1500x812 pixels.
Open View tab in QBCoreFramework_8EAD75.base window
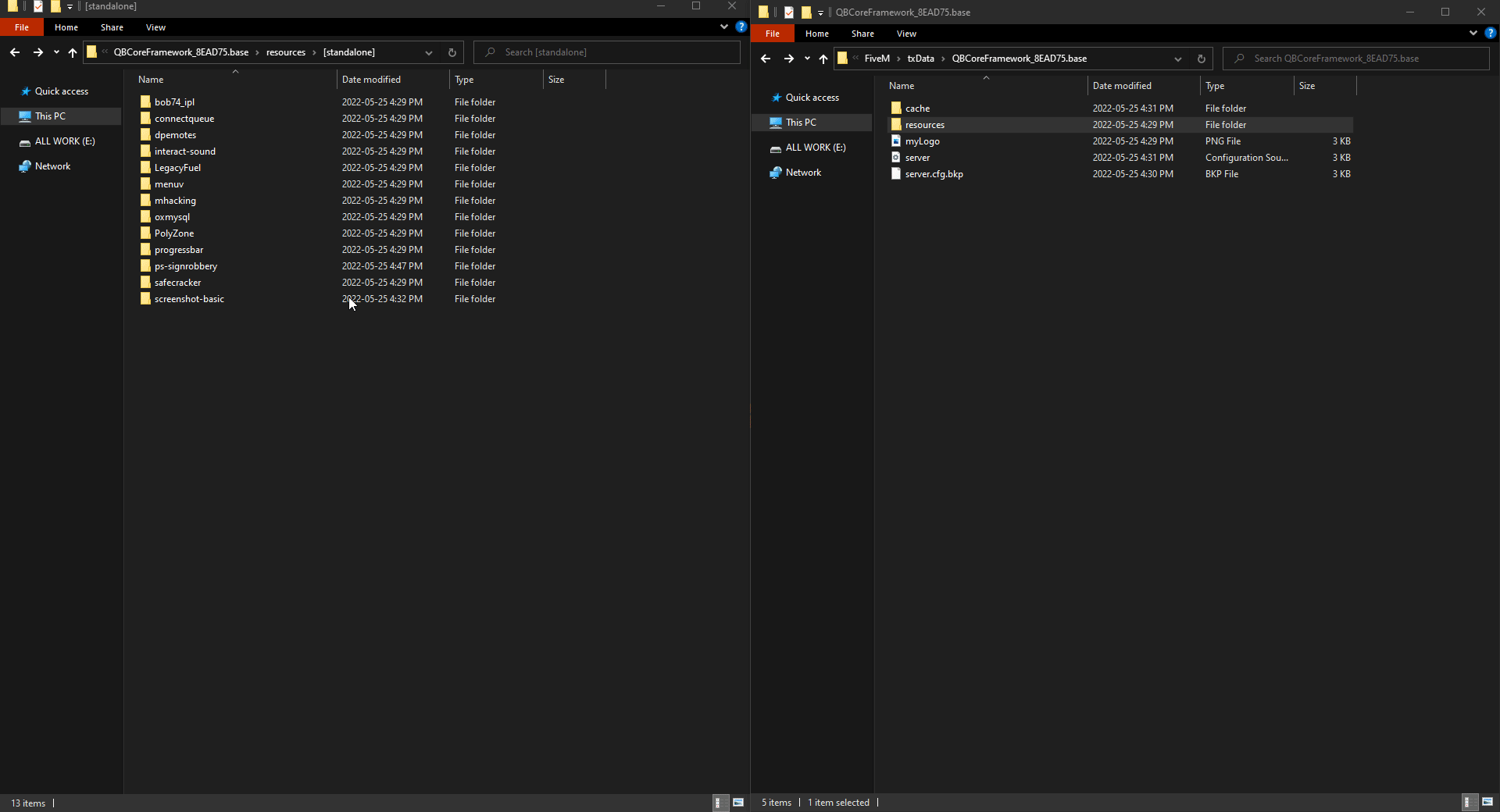tap(906, 34)
